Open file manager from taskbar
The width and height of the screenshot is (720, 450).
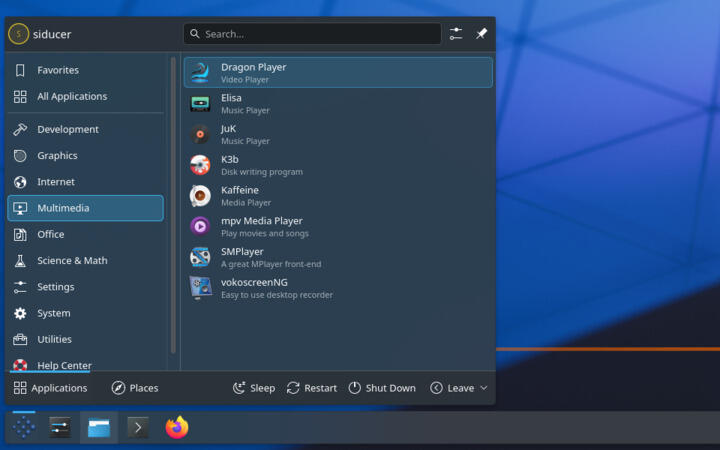[99, 428]
